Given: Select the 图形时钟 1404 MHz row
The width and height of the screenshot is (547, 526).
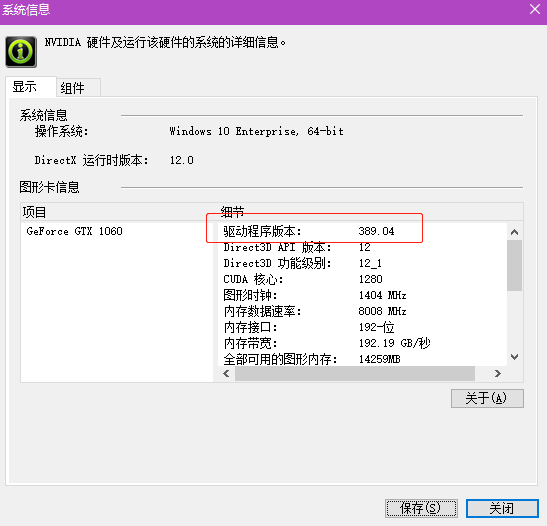Looking at the screenshot, I should click(x=362, y=295).
